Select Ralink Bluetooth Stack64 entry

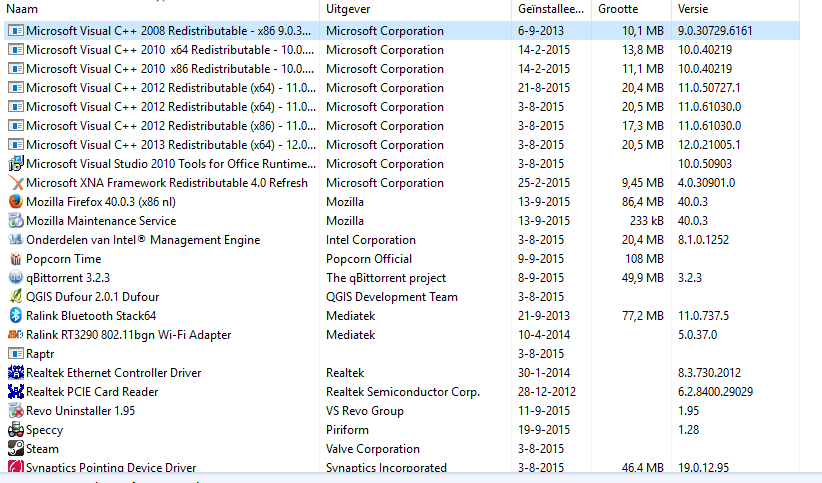point(91,316)
